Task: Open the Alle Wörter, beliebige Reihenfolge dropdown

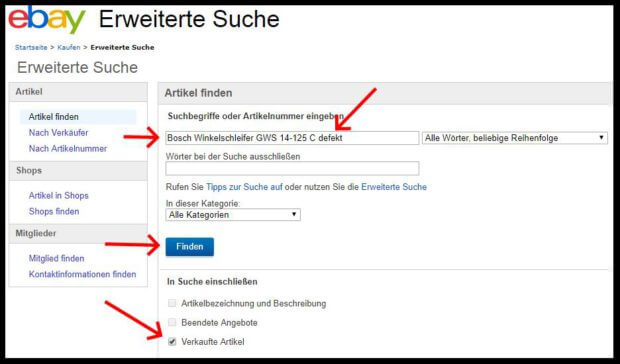Action: [x=515, y=138]
